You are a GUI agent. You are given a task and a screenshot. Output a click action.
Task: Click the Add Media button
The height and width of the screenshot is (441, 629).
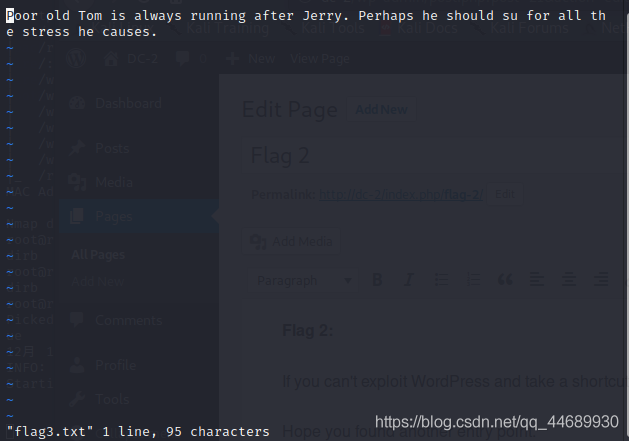coord(292,242)
